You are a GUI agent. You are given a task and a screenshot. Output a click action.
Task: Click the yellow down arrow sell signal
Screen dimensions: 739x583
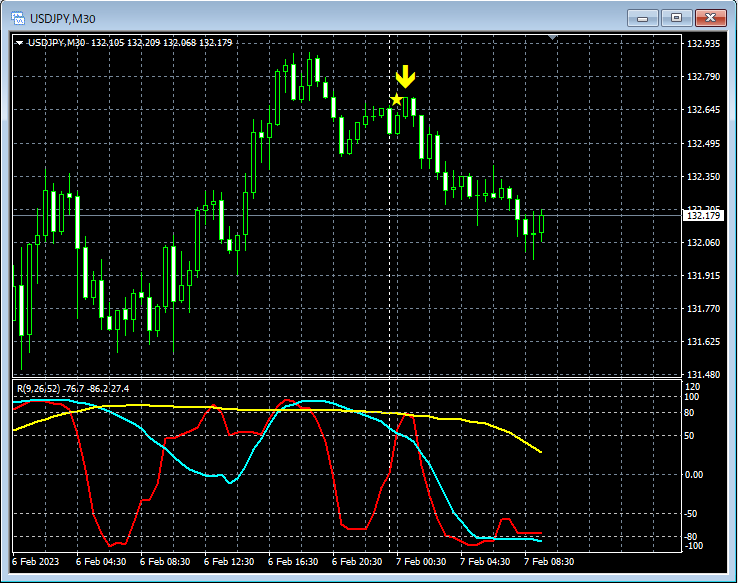pyautogui.click(x=405, y=77)
